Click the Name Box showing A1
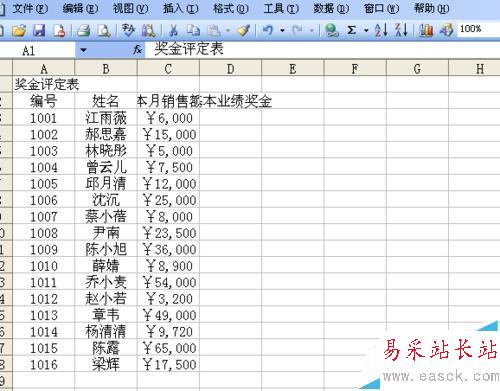The width and height of the screenshot is (500, 391). point(37,50)
